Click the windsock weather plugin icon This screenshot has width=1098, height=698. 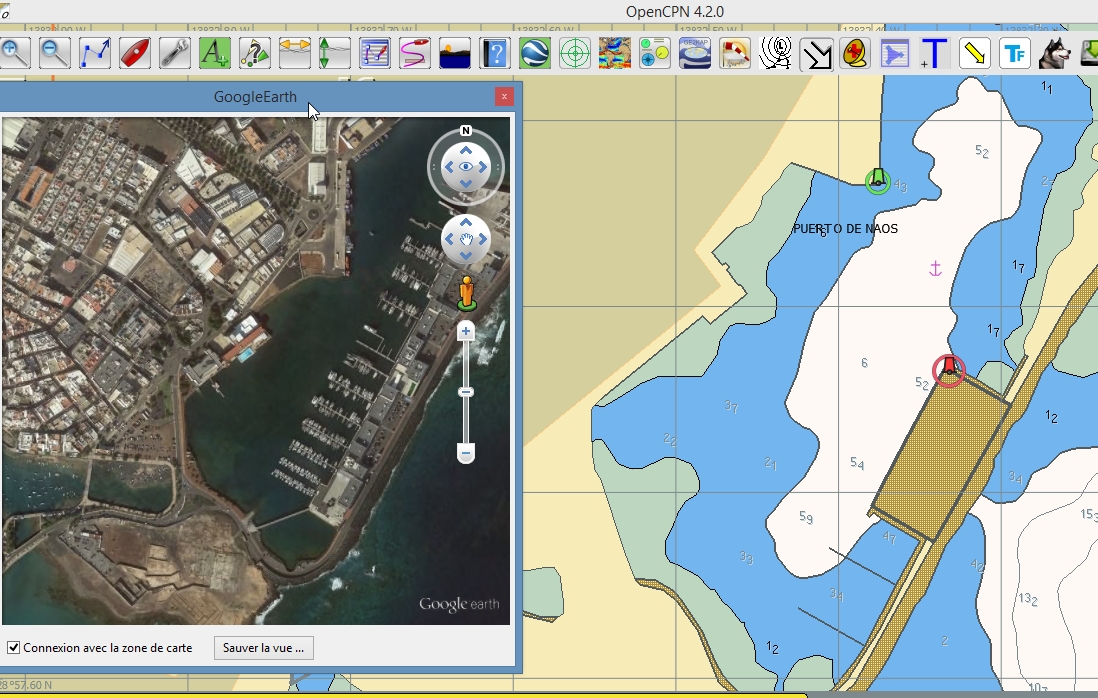(735, 53)
